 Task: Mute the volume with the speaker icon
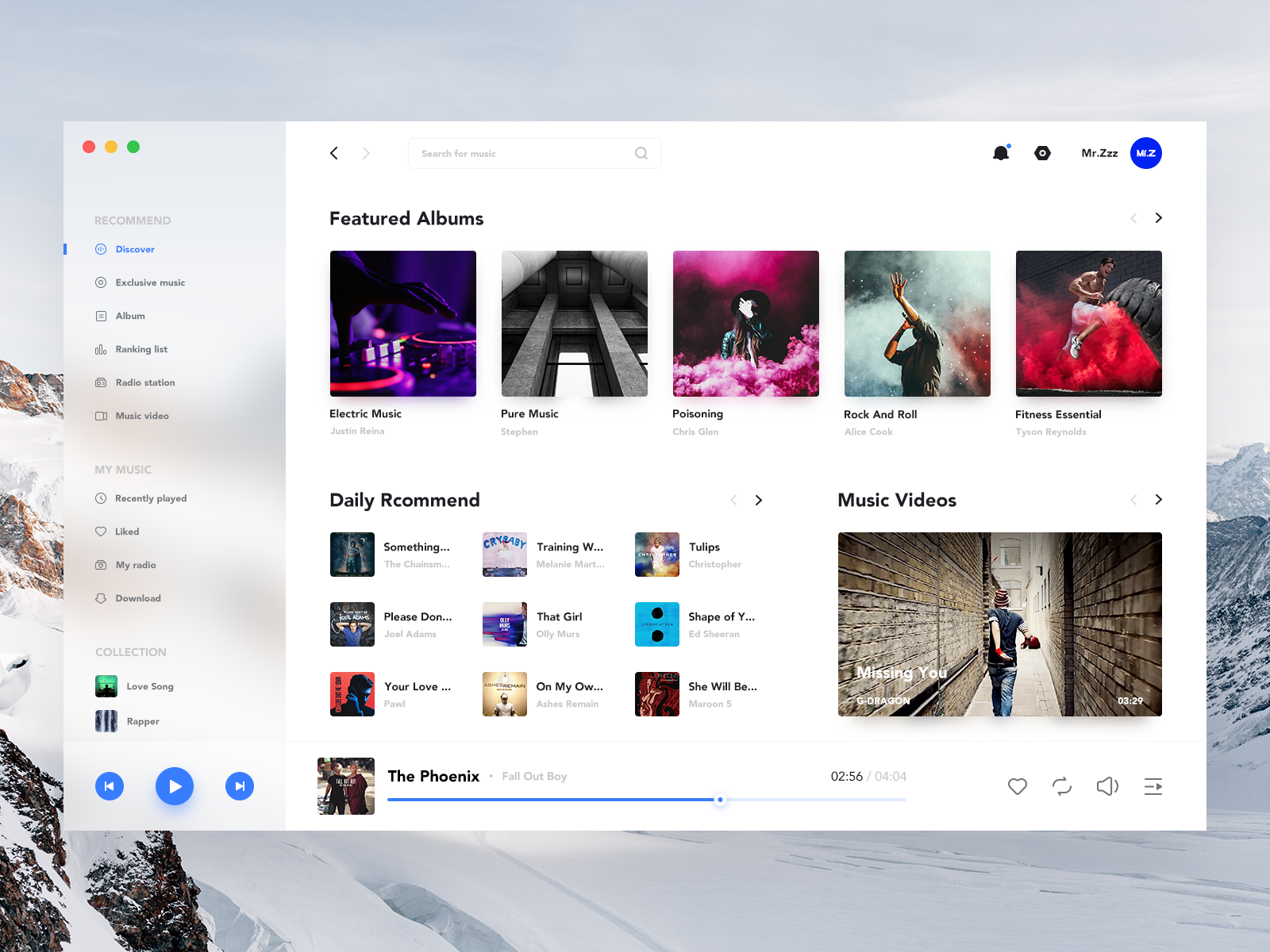coord(1107,786)
